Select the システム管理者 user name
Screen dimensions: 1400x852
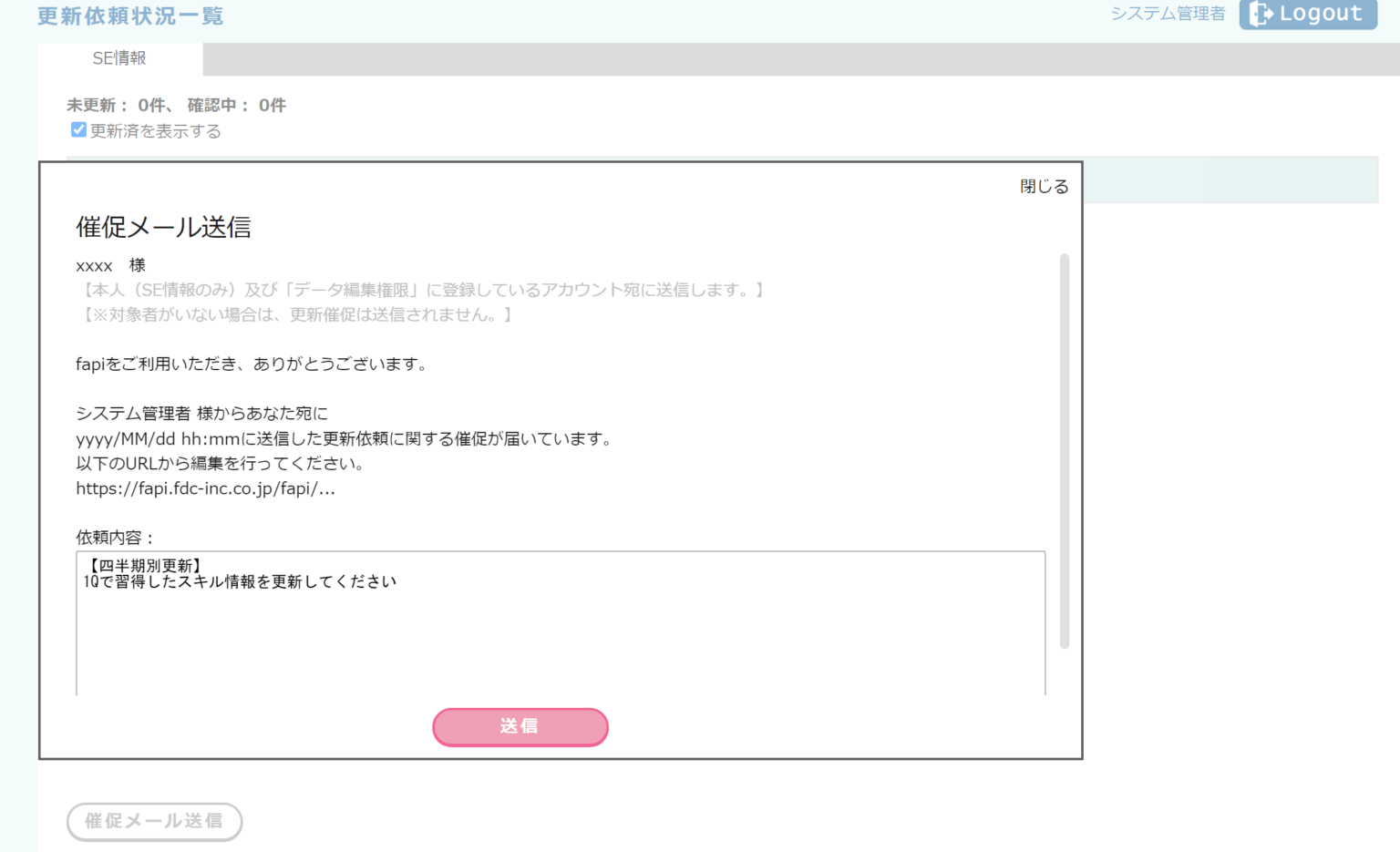pyautogui.click(x=1167, y=14)
